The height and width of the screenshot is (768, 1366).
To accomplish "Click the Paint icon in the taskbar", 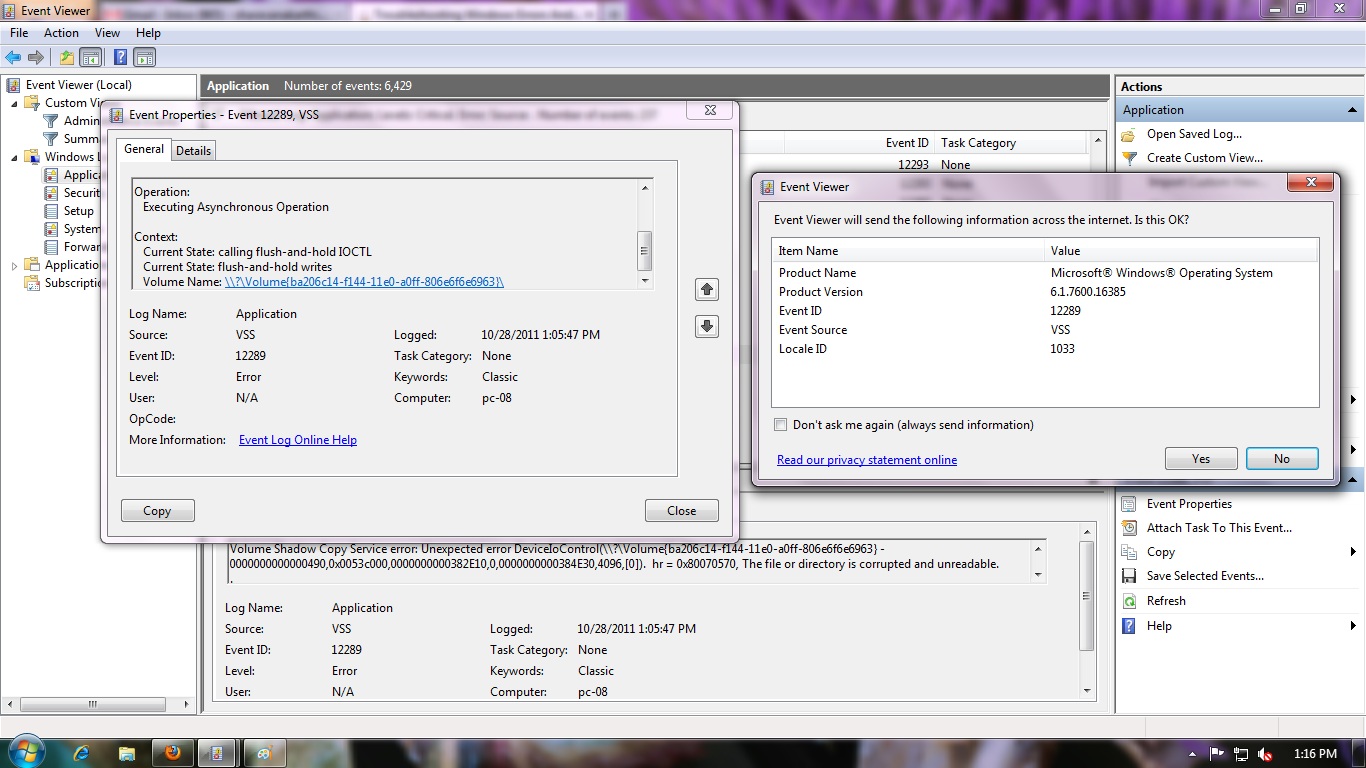I will coord(263,753).
